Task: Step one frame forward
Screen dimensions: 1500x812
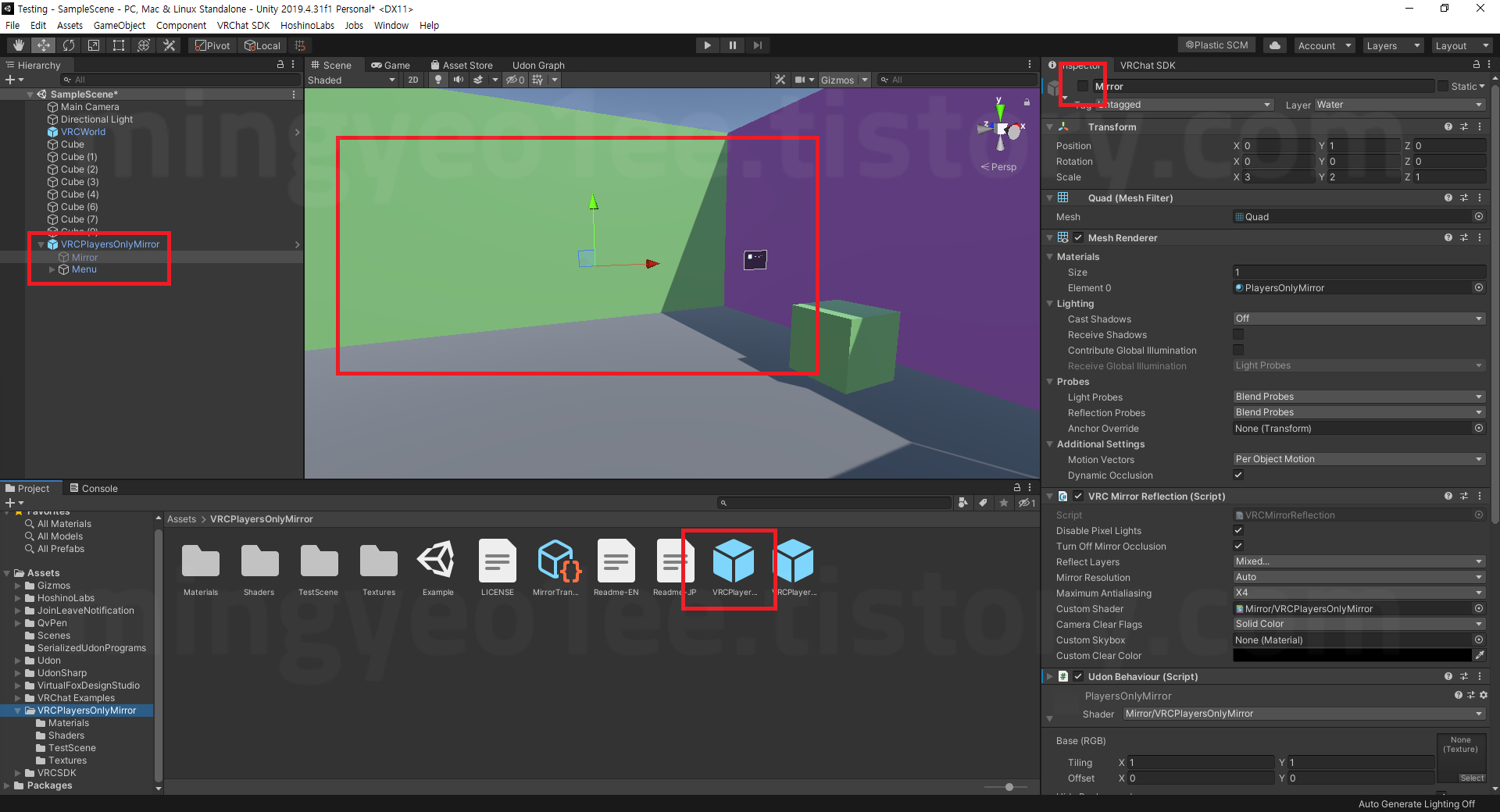Action: [757, 45]
